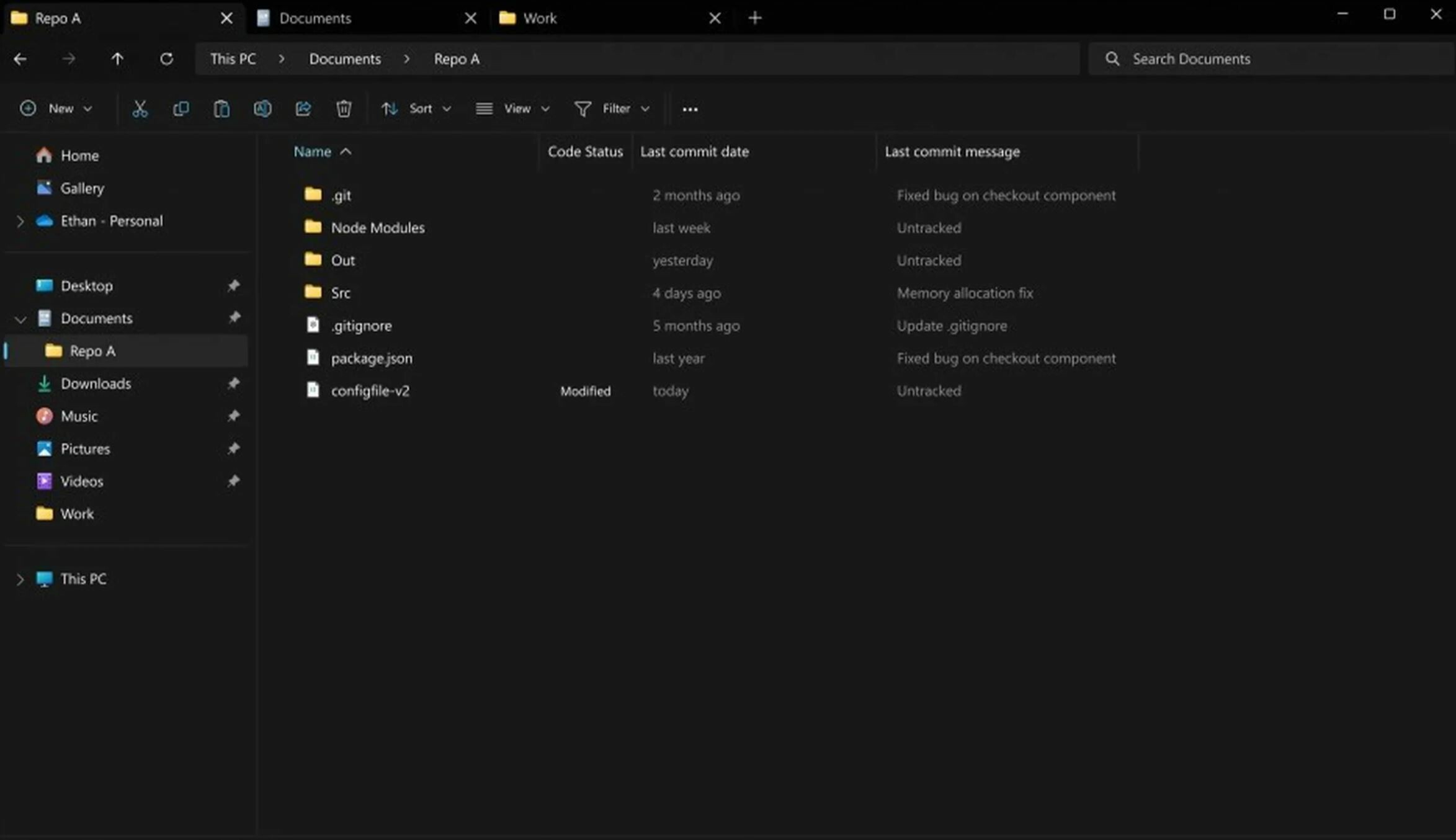Click the Delete icon in the toolbar
Image resolution: width=1456 pixels, height=840 pixels.
pyautogui.click(x=344, y=109)
